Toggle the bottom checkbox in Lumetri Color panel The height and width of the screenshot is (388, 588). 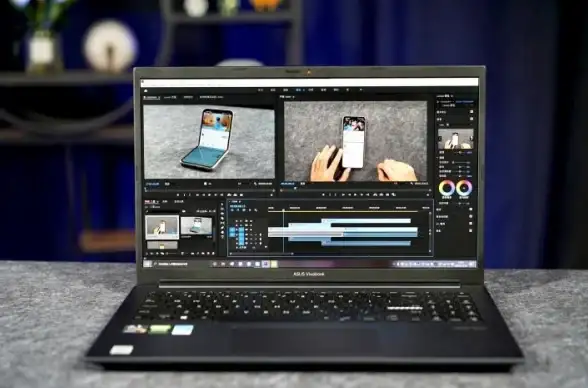click(471, 231)
